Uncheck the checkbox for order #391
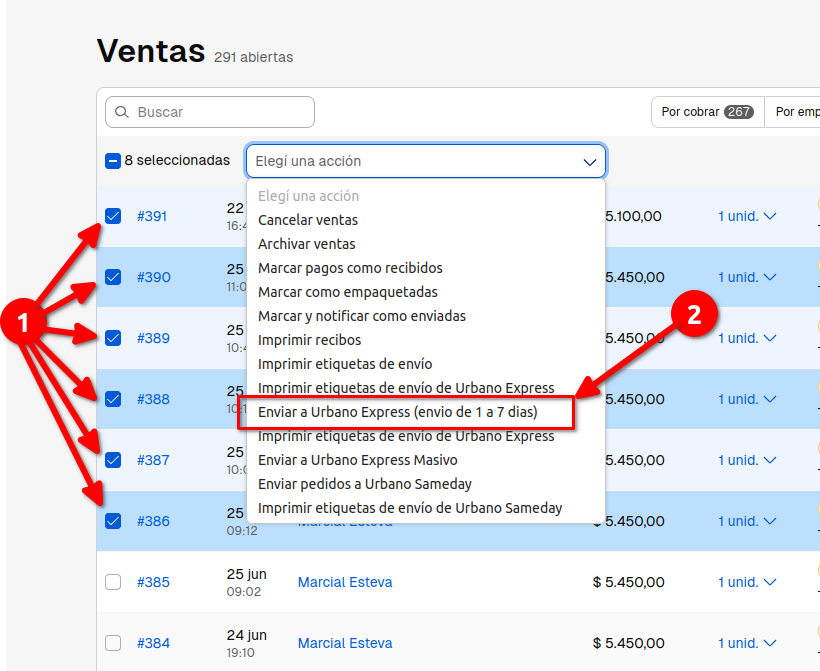The height and width of the screenshot is (671, 820). tap(113, 216)
